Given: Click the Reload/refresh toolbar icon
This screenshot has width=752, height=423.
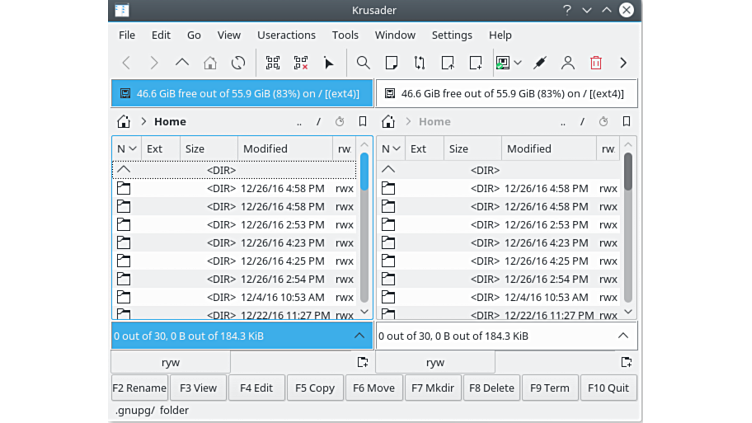Looking at the screenshot, I should [x=238, y=63].
